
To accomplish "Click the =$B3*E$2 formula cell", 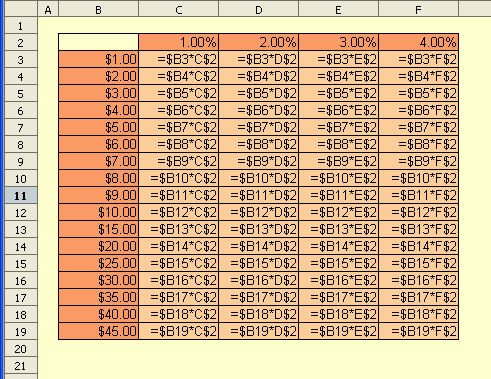I will point(339,59).
